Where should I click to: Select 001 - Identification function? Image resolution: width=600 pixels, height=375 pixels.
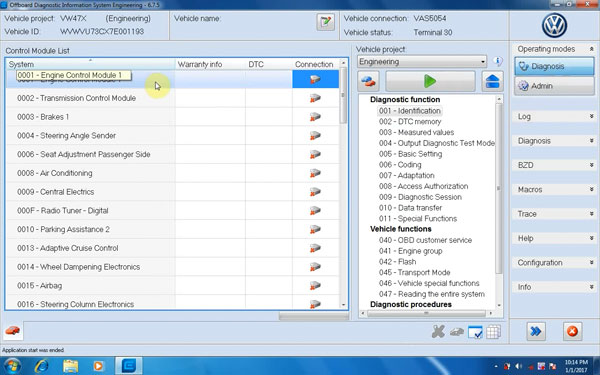click(410, 111)
